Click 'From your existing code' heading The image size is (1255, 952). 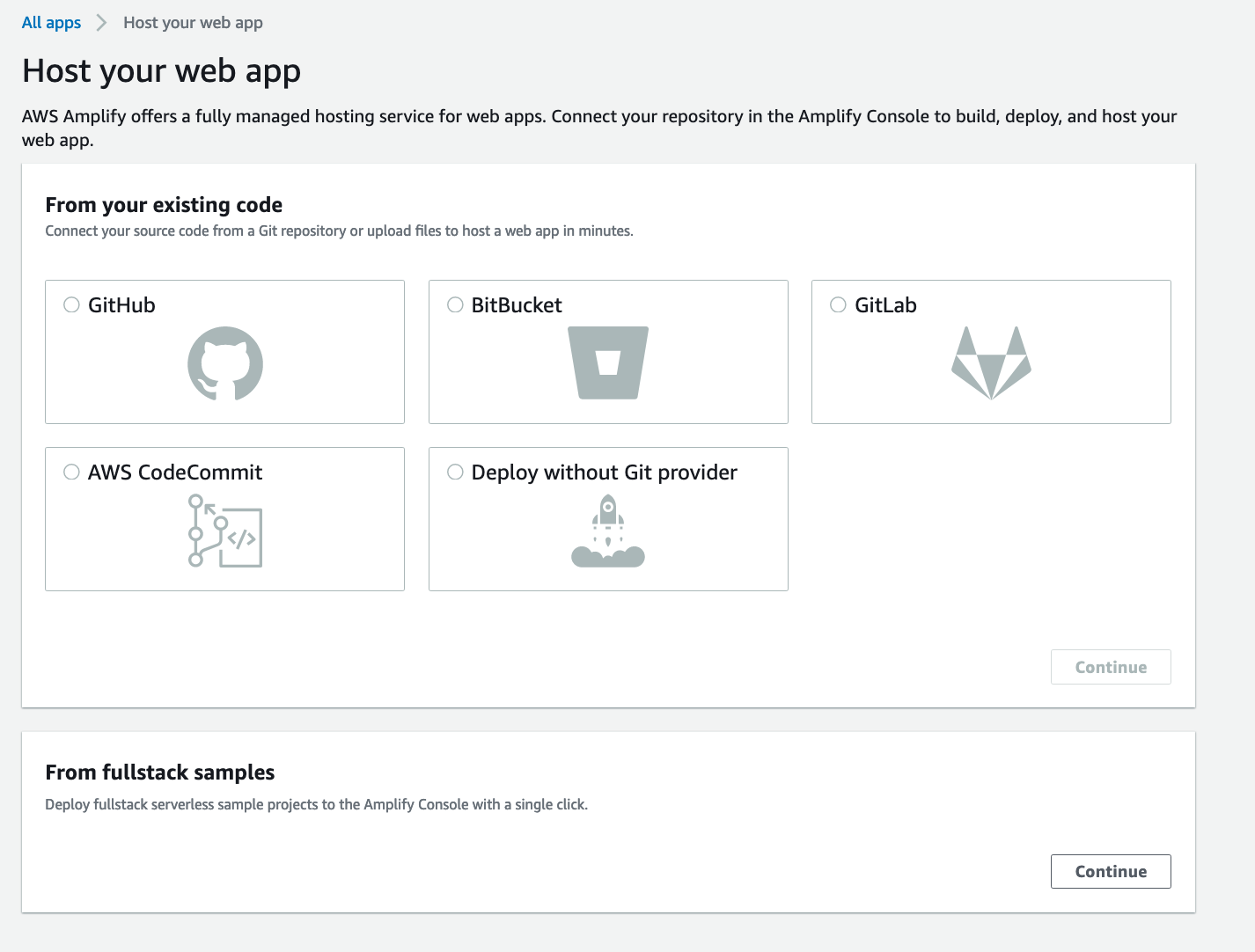pyautogui.click(x=164, y=205)
